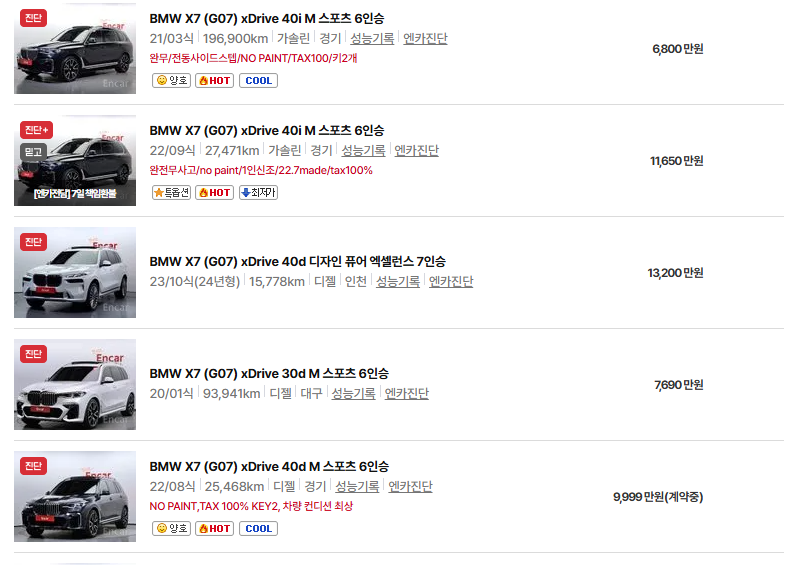This screenshot has height=565, width=800.
Task: Select first dark blue X7 thumbnail
Action: (75, 48)
